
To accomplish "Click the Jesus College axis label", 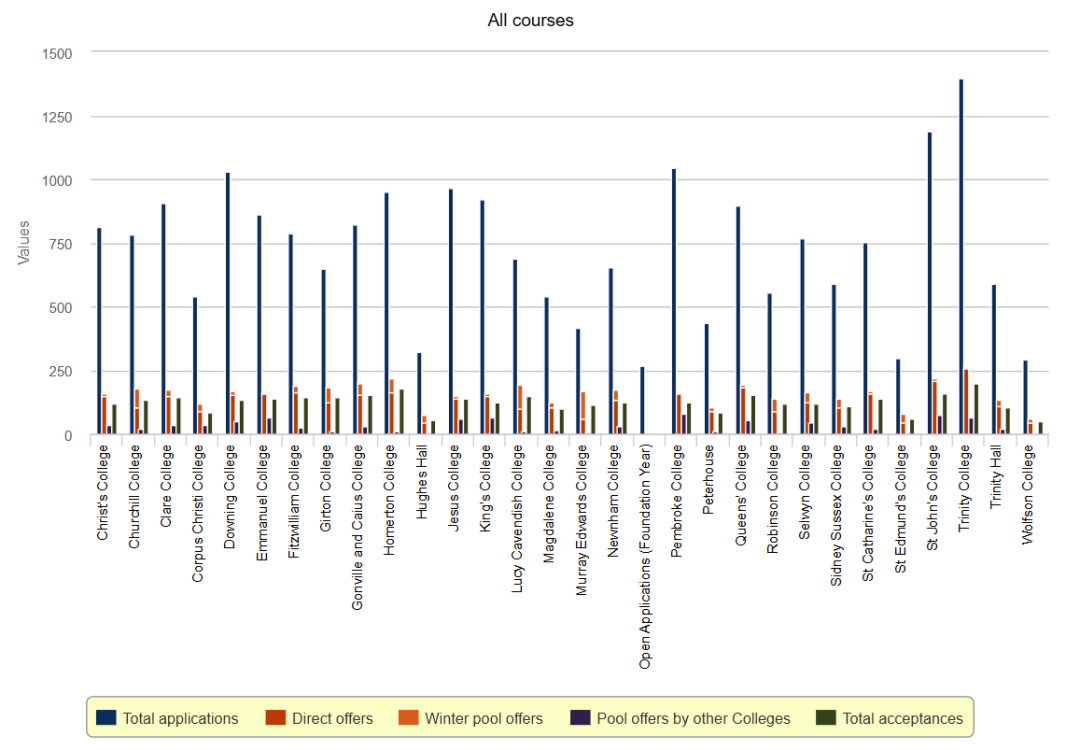I will click(453, 488).
